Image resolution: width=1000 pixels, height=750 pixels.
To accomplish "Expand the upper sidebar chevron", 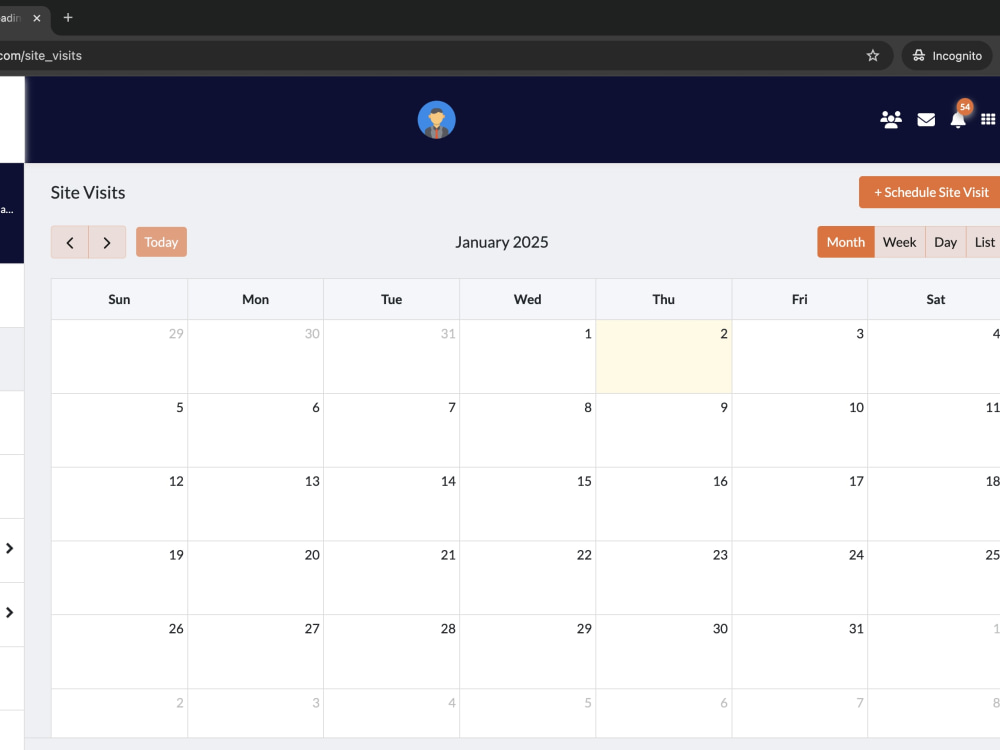I will pos(10,548).
